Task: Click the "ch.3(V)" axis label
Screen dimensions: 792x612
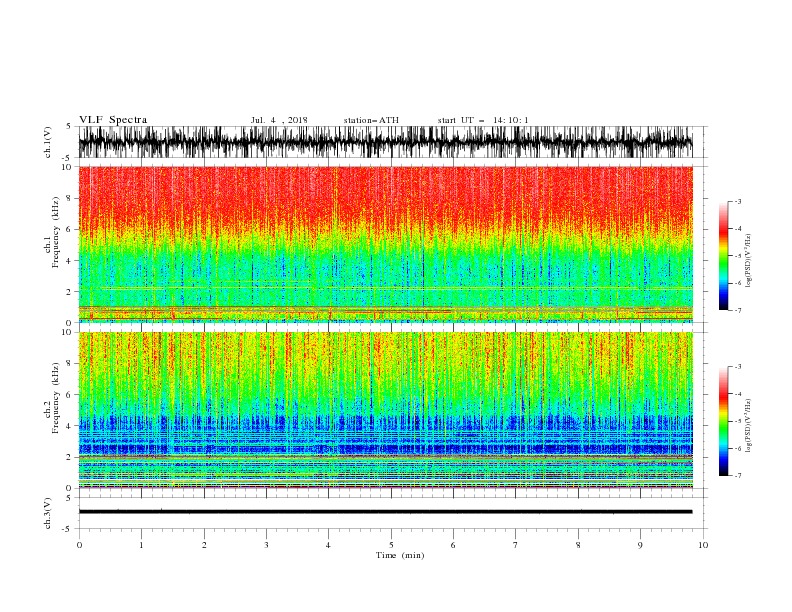Action: [x=48, y=513]
